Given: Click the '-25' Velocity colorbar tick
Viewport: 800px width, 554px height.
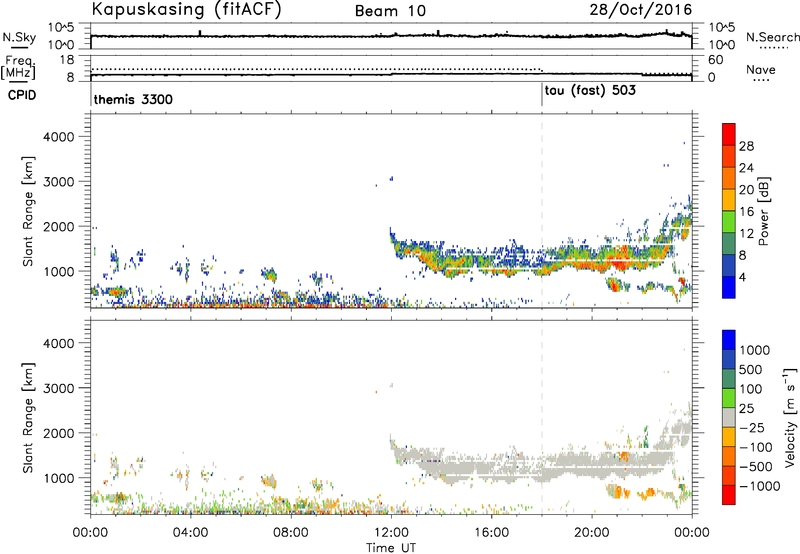Looking at the screenshot, I should [752, 428].
